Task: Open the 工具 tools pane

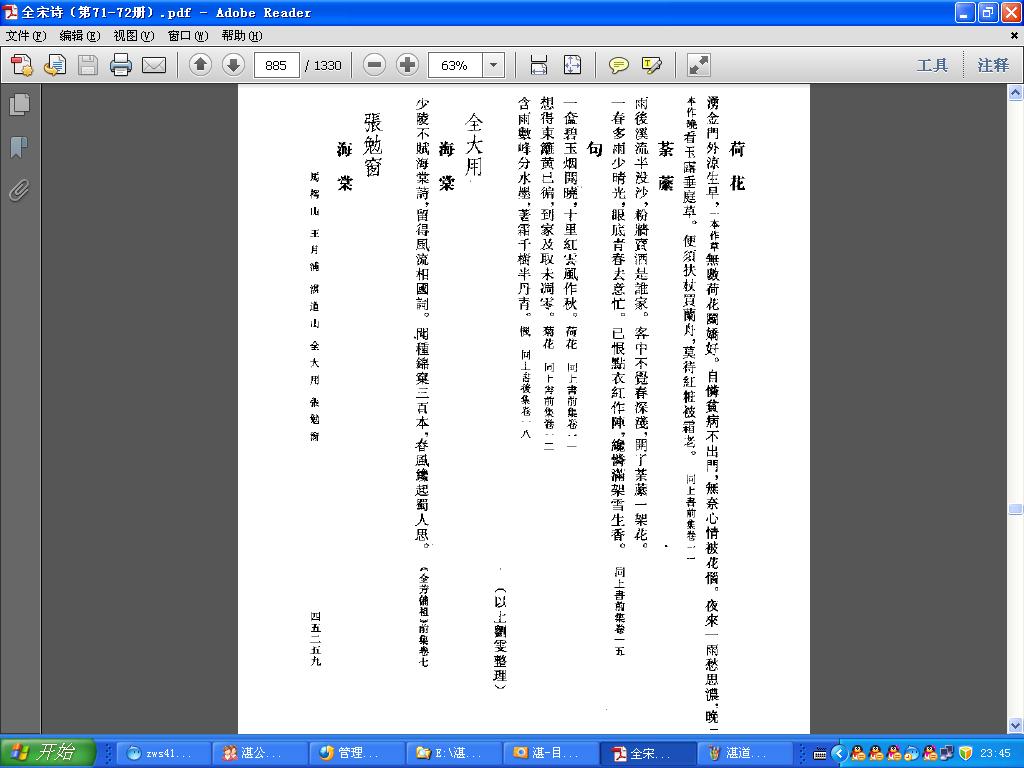Action: [x=932, y=65]
